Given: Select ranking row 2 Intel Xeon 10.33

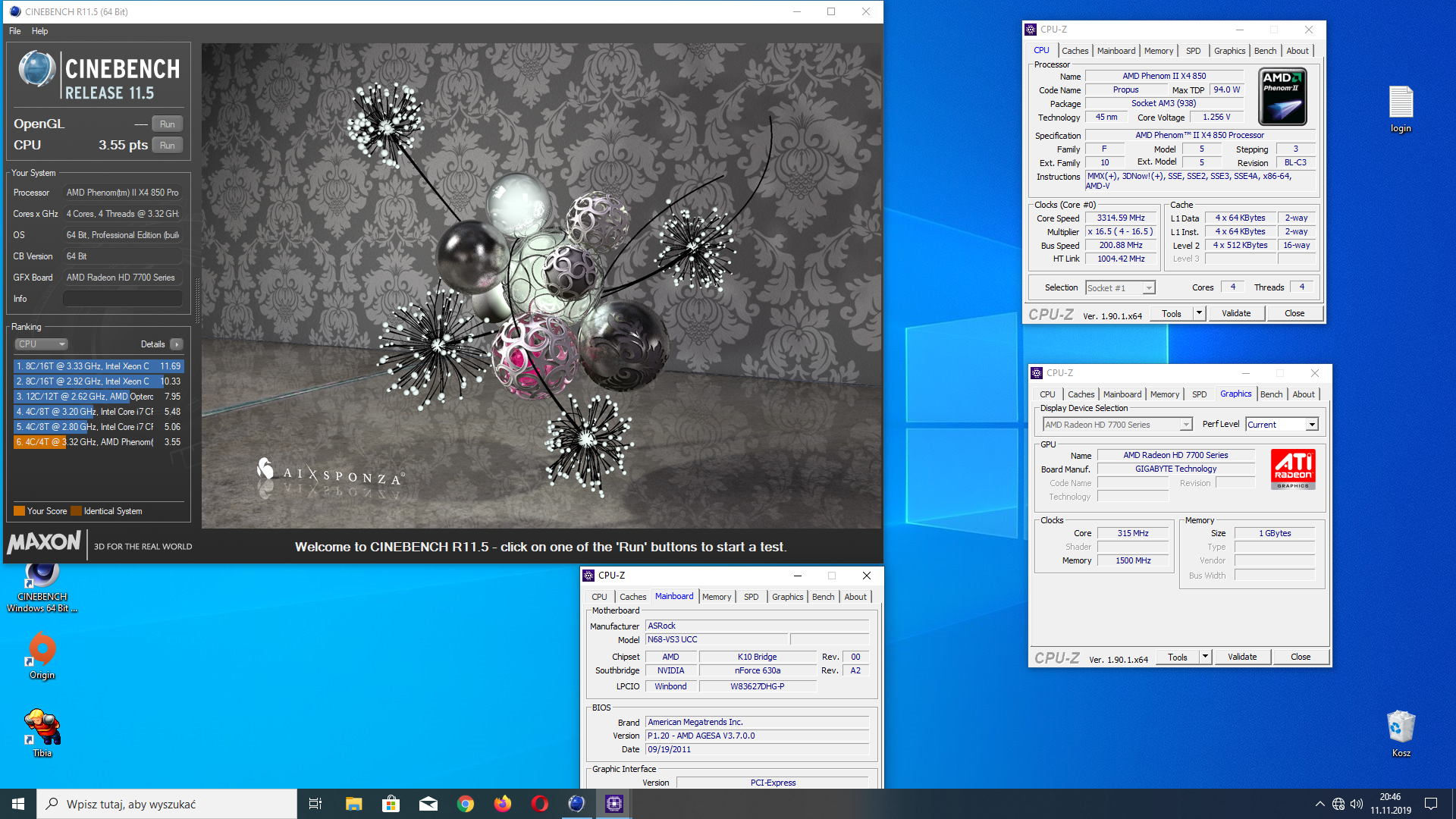Looking at the screenshot, I should point(99,381).
